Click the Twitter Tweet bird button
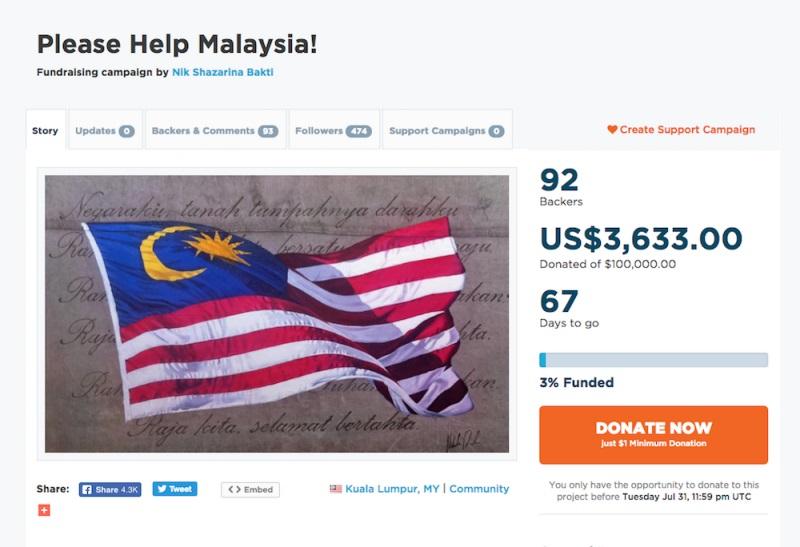Viewport: 800px width, 547px height. (174, 489)
